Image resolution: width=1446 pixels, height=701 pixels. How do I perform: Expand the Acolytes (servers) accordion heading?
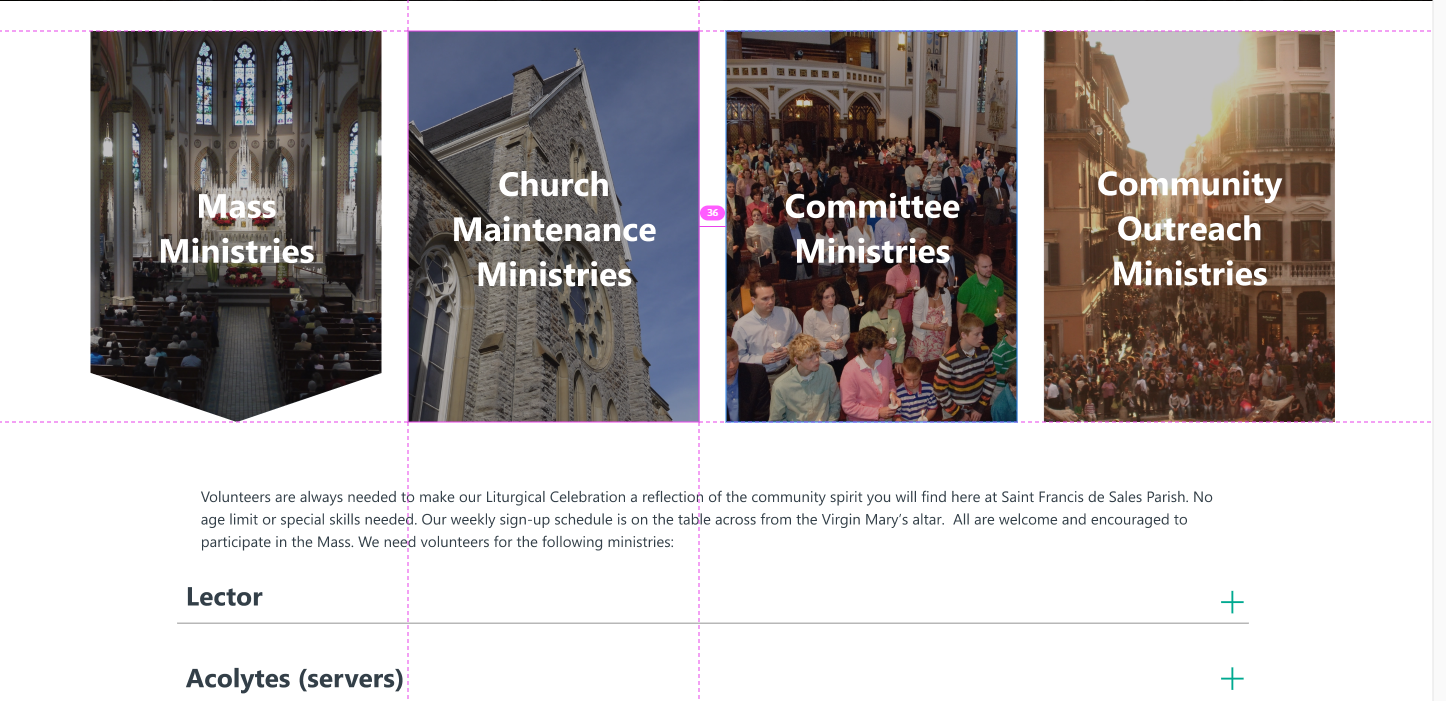tap(294, 679)
